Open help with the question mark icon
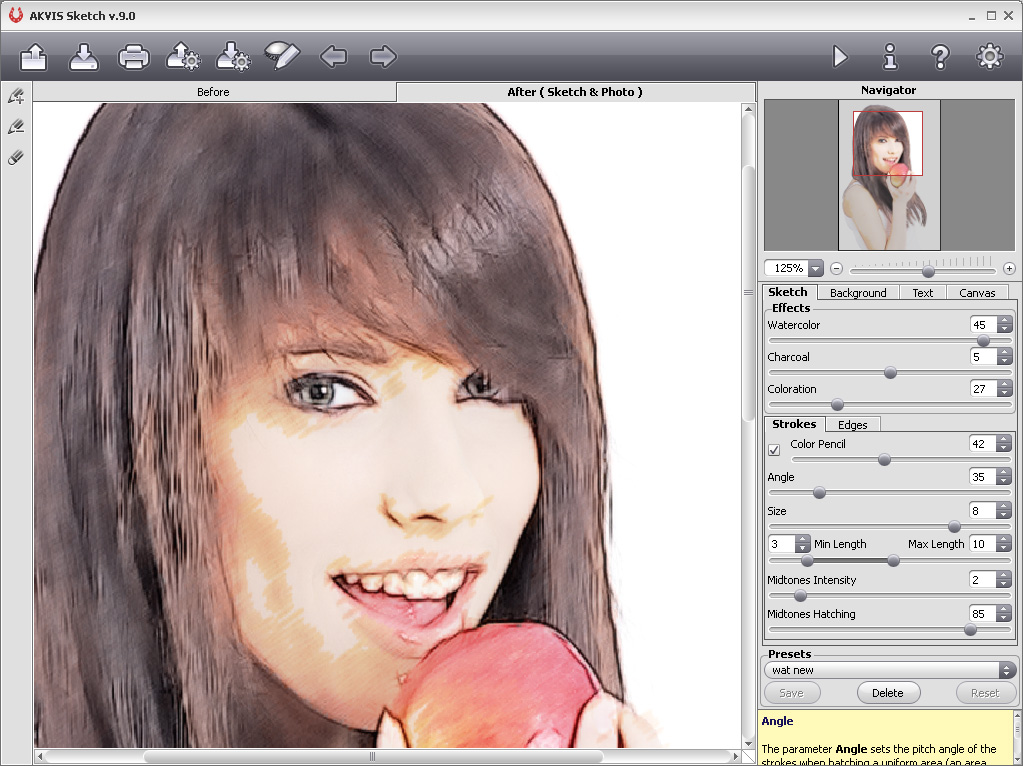 [x=939, y=57]
